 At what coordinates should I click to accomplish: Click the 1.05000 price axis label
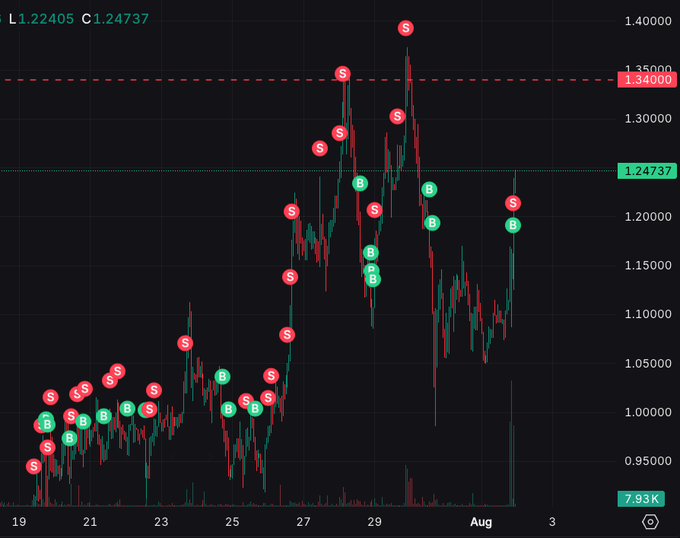648,363
